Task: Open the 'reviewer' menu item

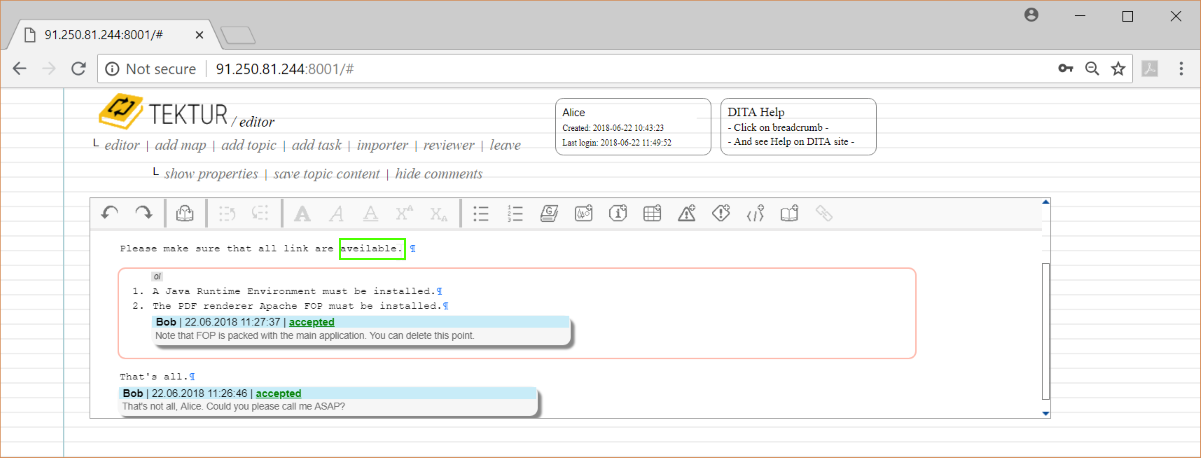Action: (448, 145)
